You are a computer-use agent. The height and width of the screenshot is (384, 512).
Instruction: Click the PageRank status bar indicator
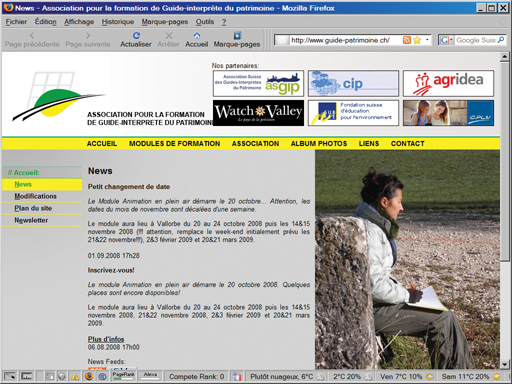point(124,376)
